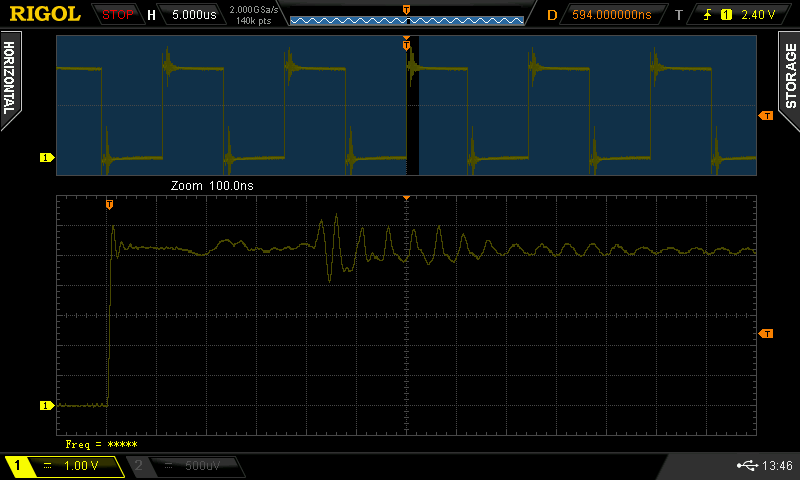
Task: Click the USB connection status icon
Action: 747,465
